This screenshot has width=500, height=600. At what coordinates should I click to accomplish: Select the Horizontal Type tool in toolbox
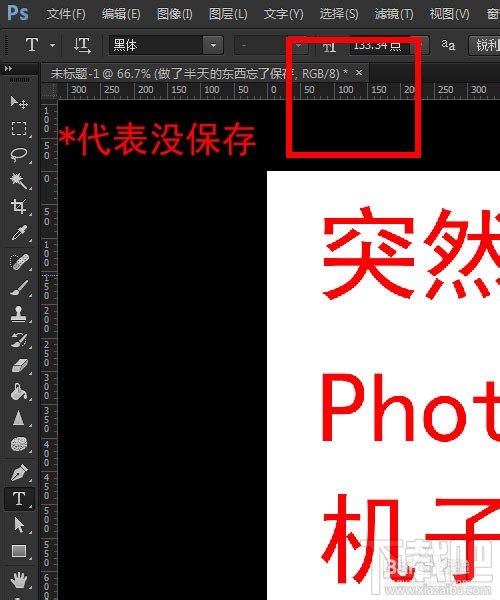pyautogui.click(x=19, y=499)
